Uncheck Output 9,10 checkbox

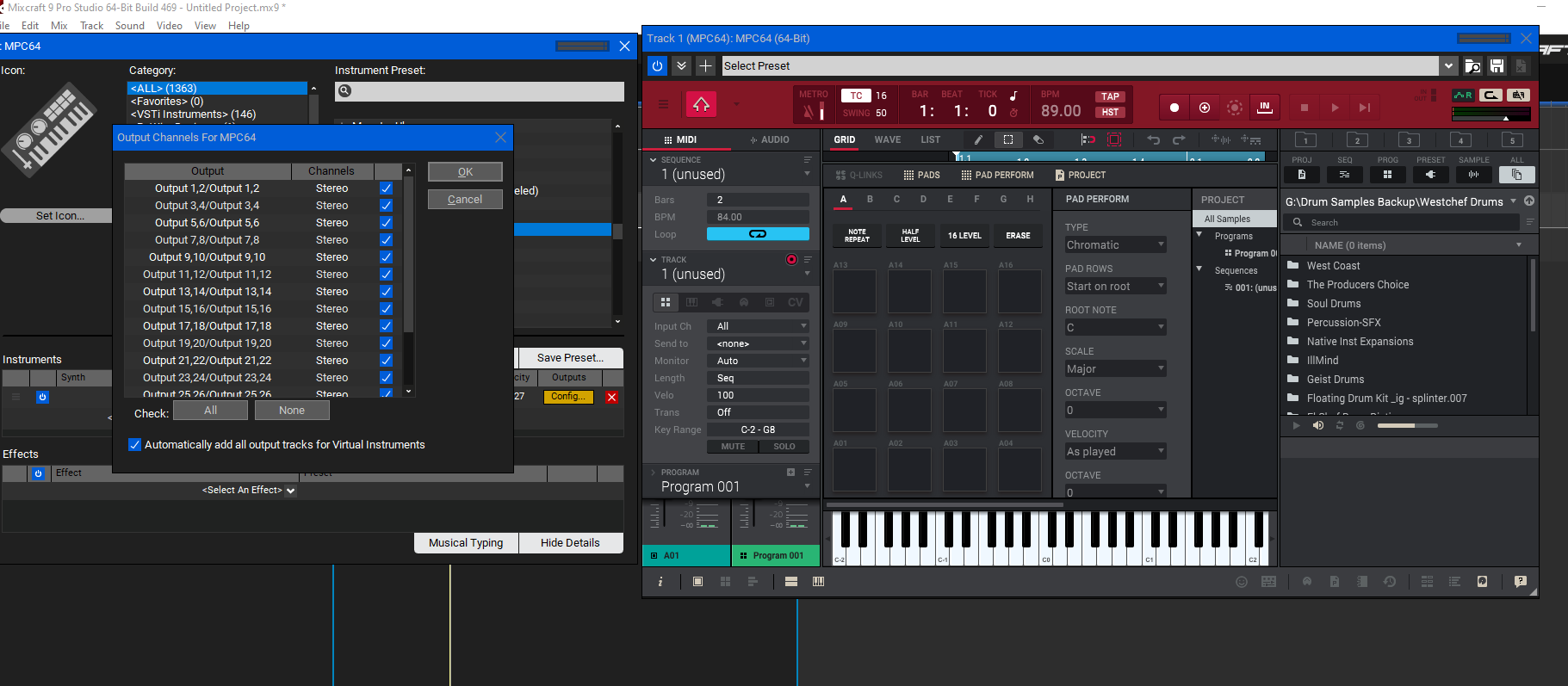(386, 257)
